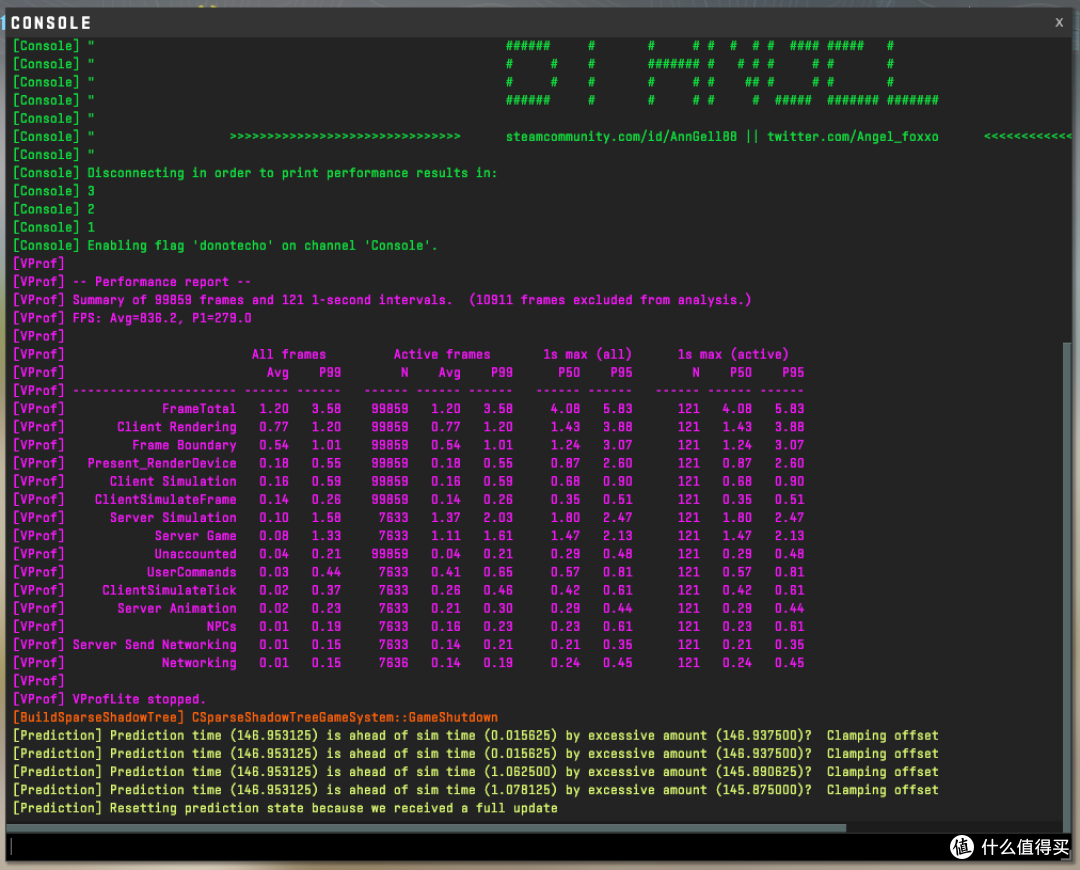Viewport: 1080px width, 870px height.
Task: Click the 'VProfLite stopped.' line
Action: tap(110, 699)
